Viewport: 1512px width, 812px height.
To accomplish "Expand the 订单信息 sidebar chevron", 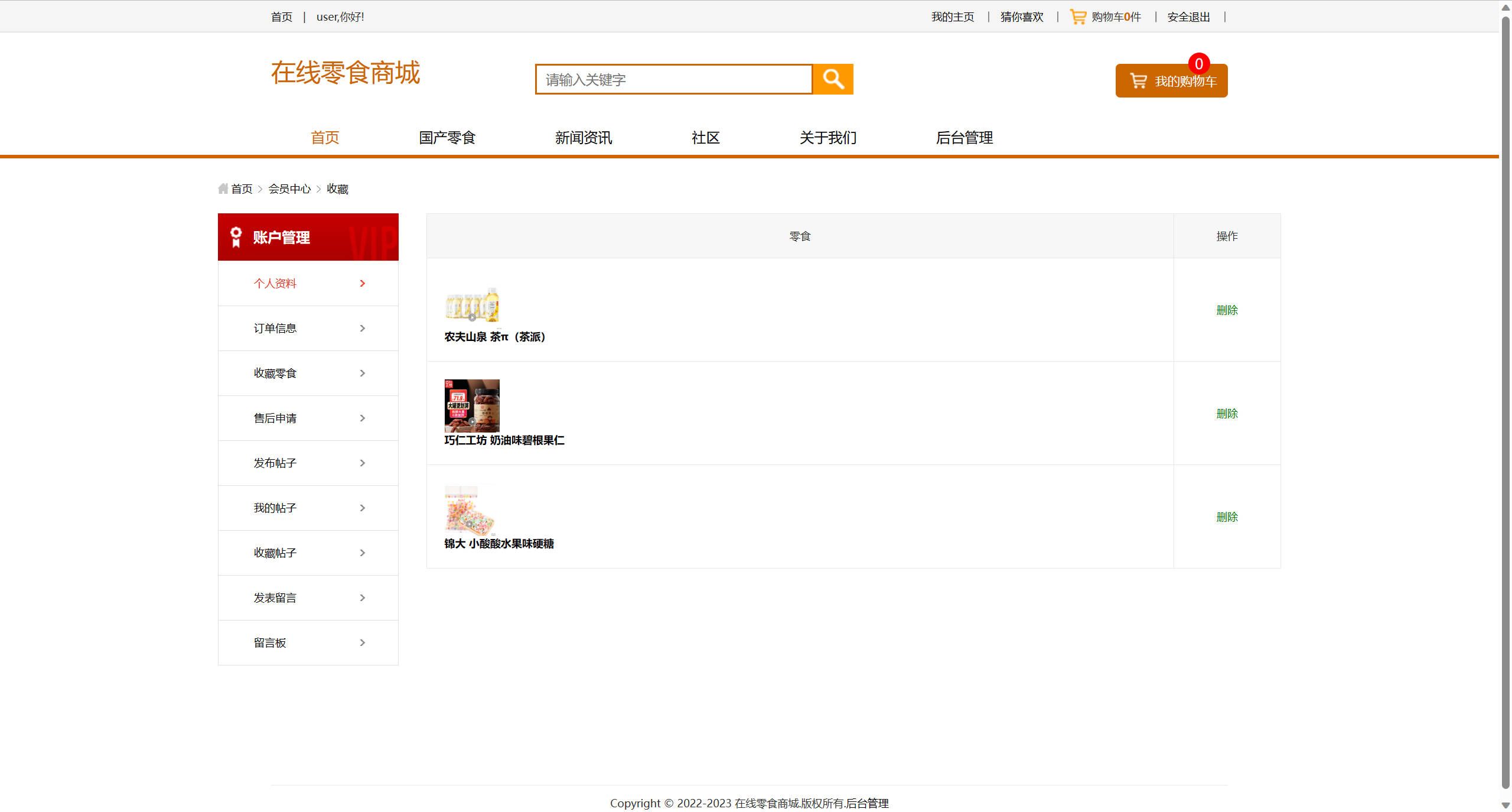I will pos(362,328).
